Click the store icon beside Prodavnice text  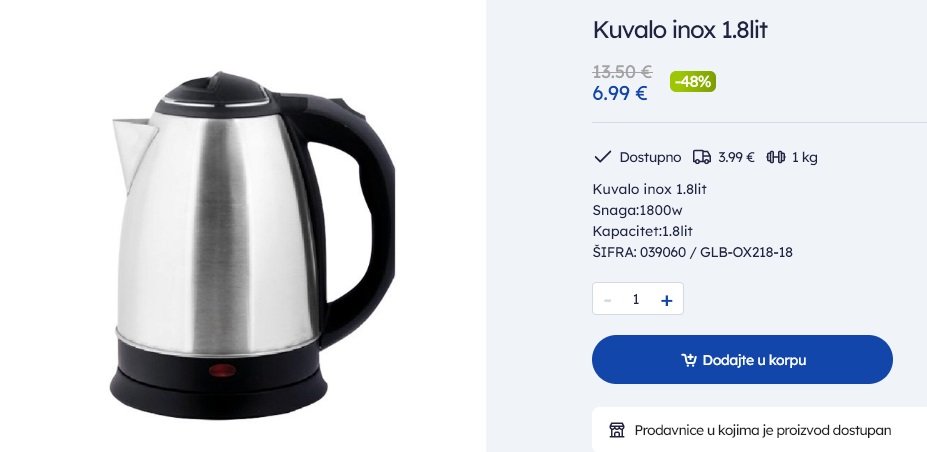tap(617, 430)
